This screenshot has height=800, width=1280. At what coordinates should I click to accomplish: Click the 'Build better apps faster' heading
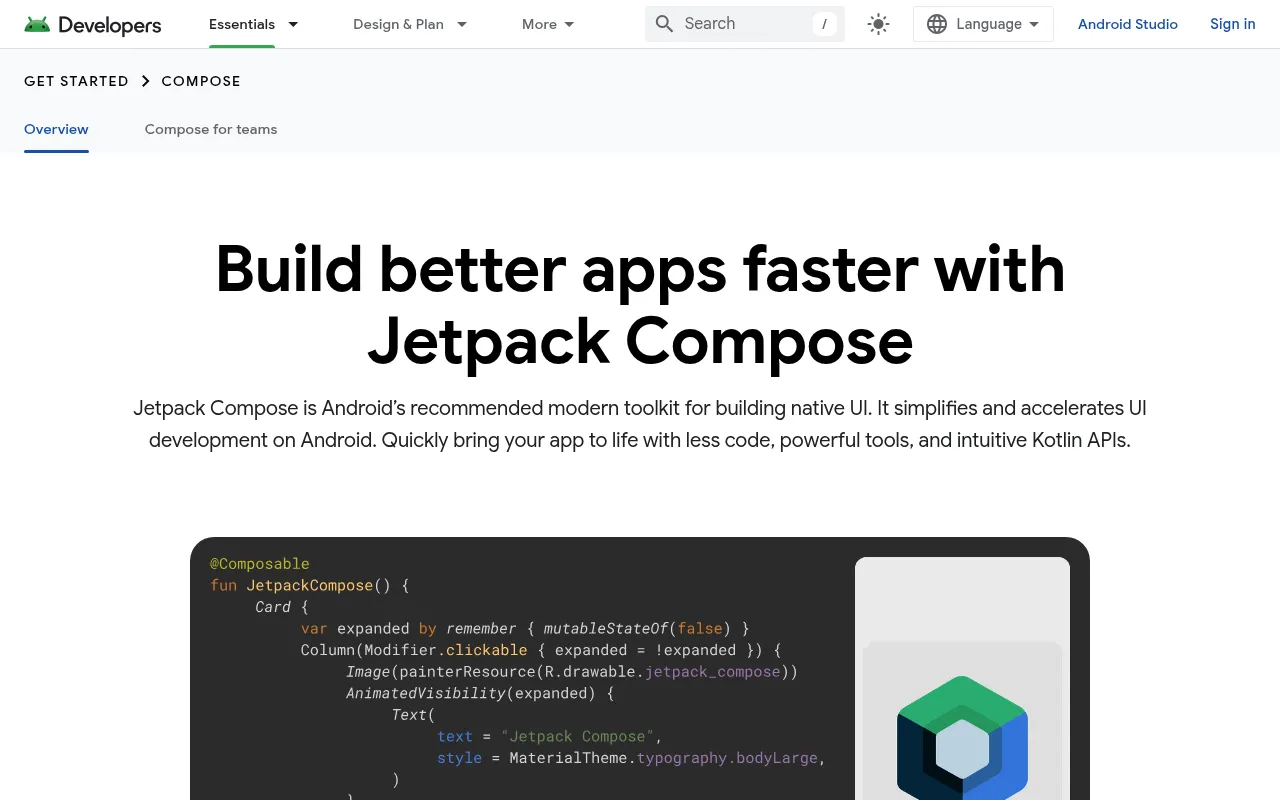pos(640,305)
